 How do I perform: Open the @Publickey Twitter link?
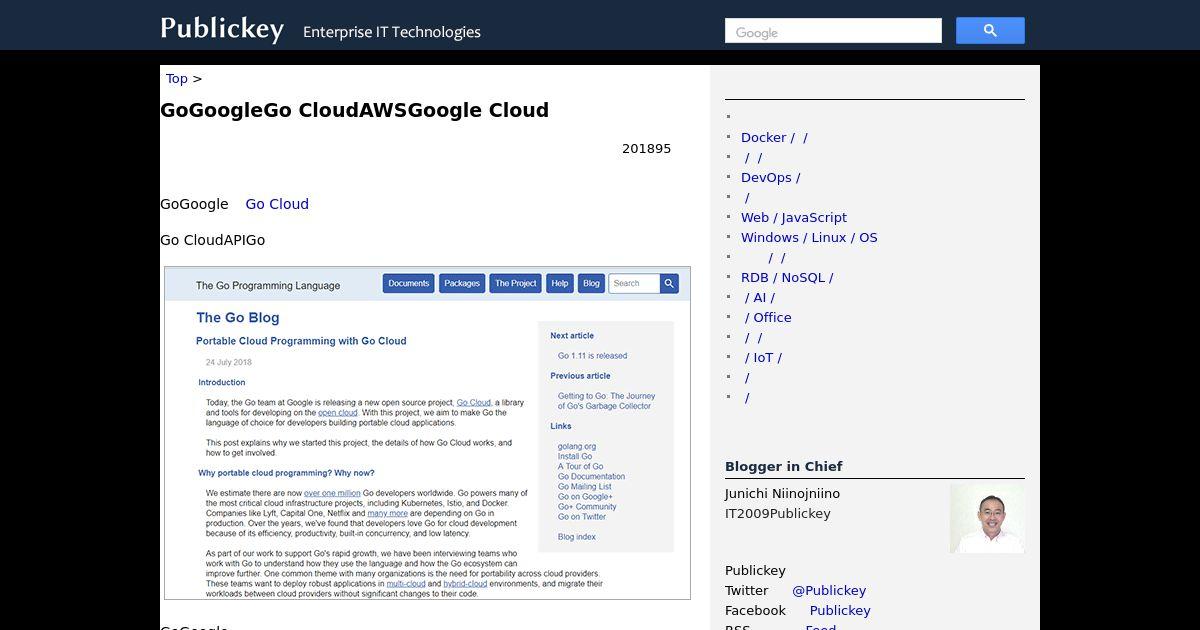tap(829, 591)
